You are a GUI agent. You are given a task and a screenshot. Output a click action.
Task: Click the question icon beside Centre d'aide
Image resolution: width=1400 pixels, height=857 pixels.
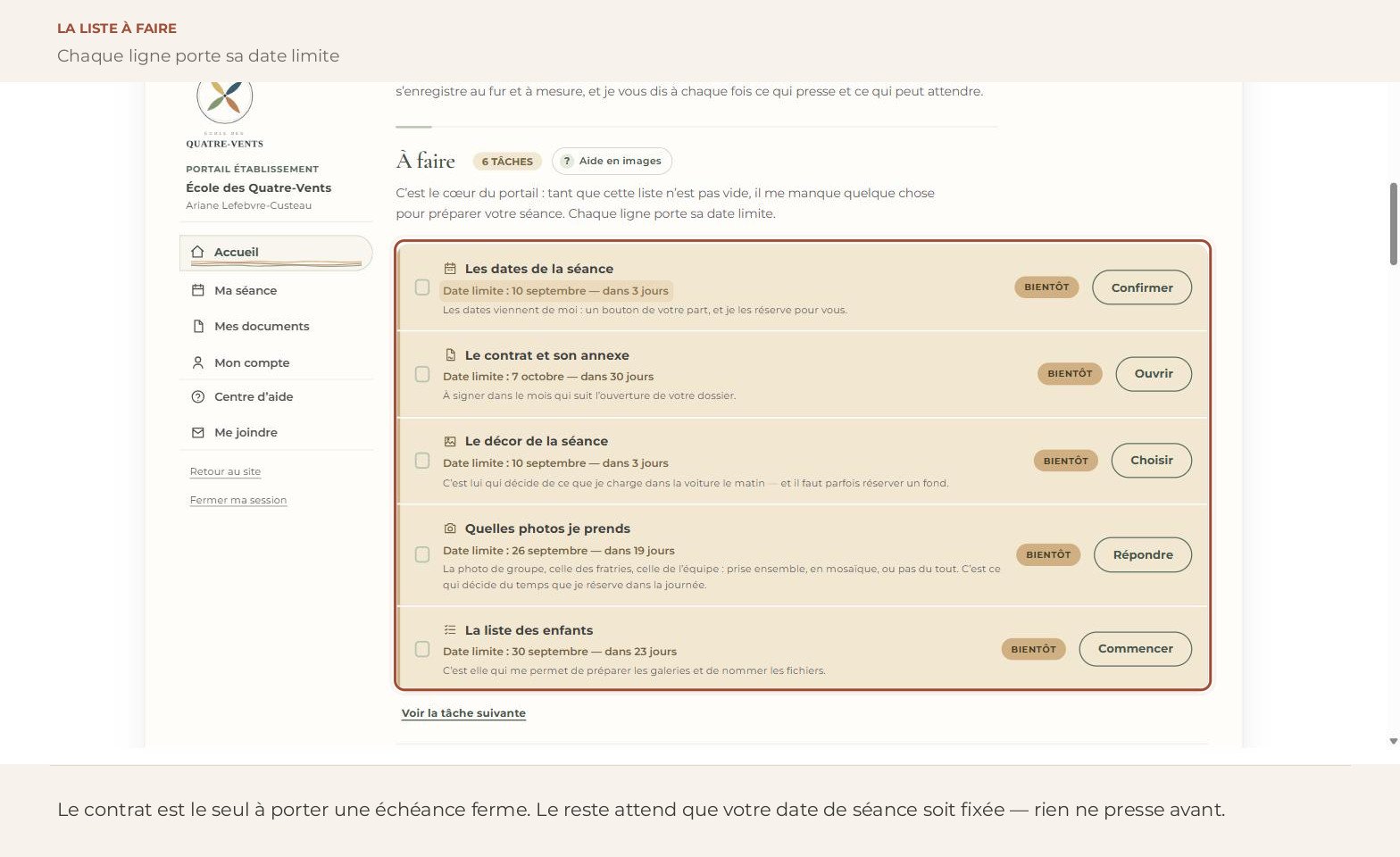(x=198, y=396)
